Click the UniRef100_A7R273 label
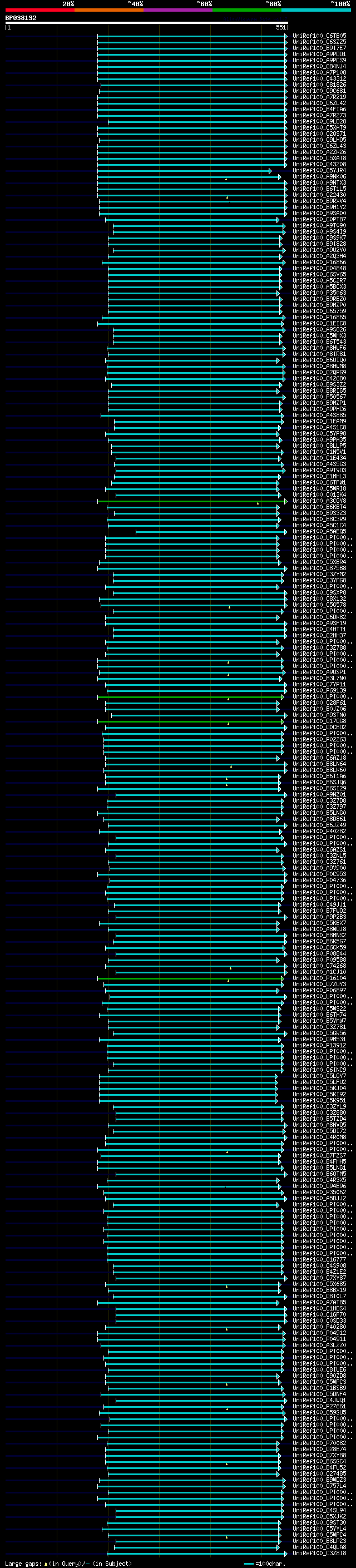 click(x=319, y=115)
